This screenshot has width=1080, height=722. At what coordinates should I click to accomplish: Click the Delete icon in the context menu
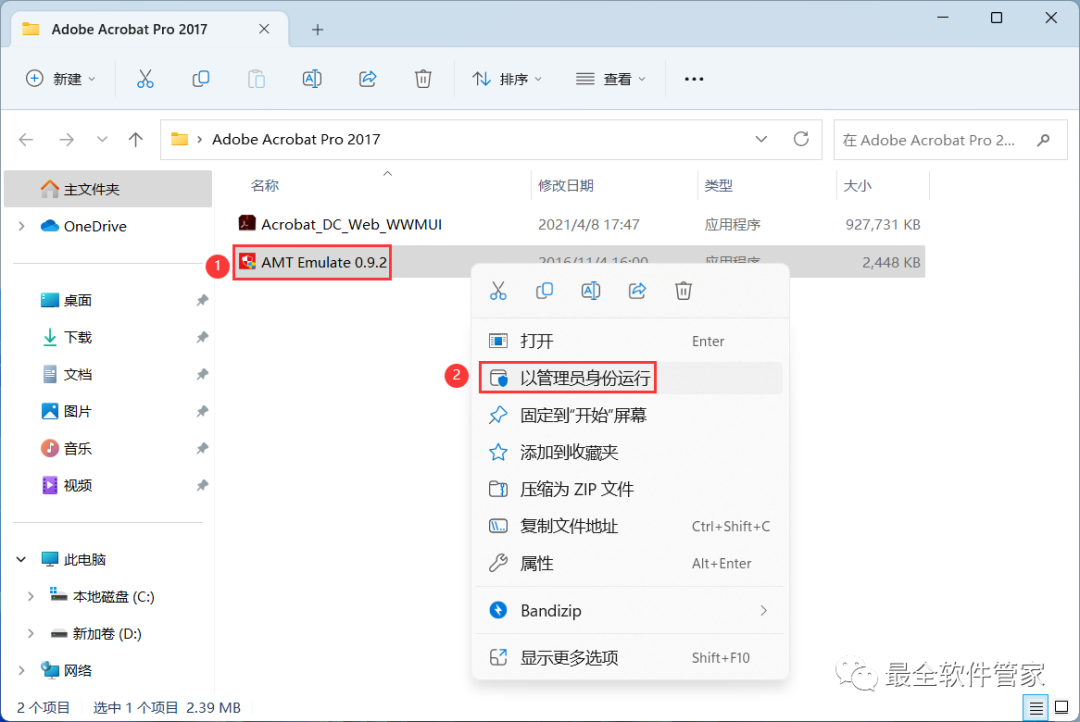click(x=683, y=291)
